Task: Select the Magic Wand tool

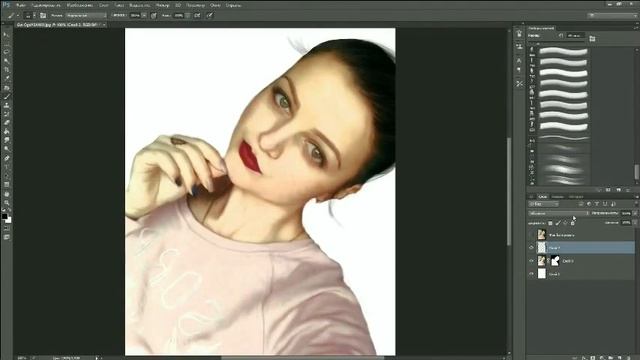Action: click(x=6, y=61)
